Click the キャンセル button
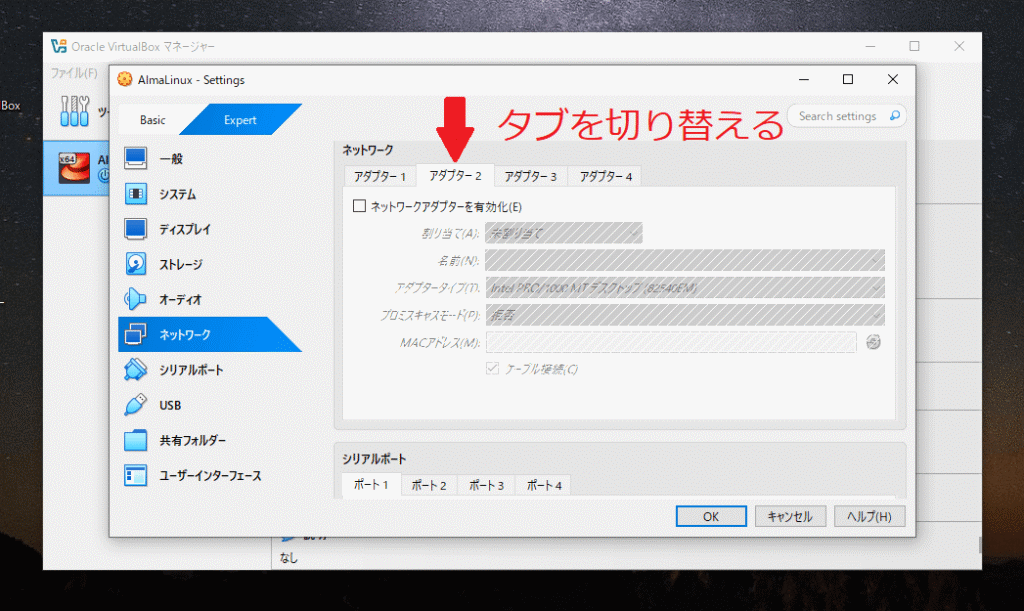This screenshot has width=1024, height=611. pyautogui.click(x=790, y=516)
